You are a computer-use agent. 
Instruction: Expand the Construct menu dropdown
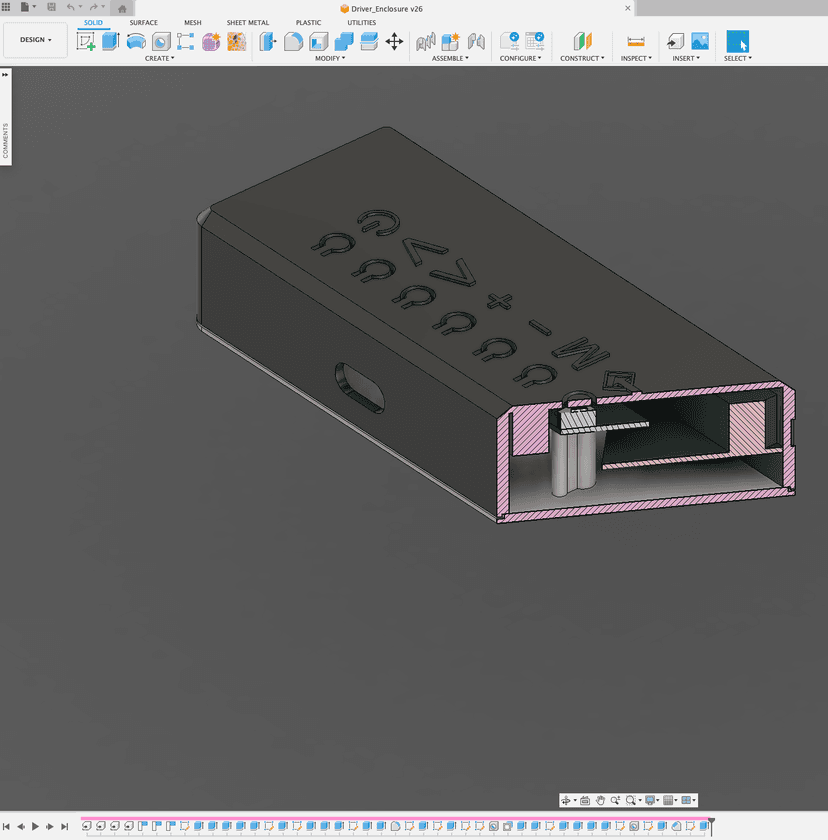(581, 58)
